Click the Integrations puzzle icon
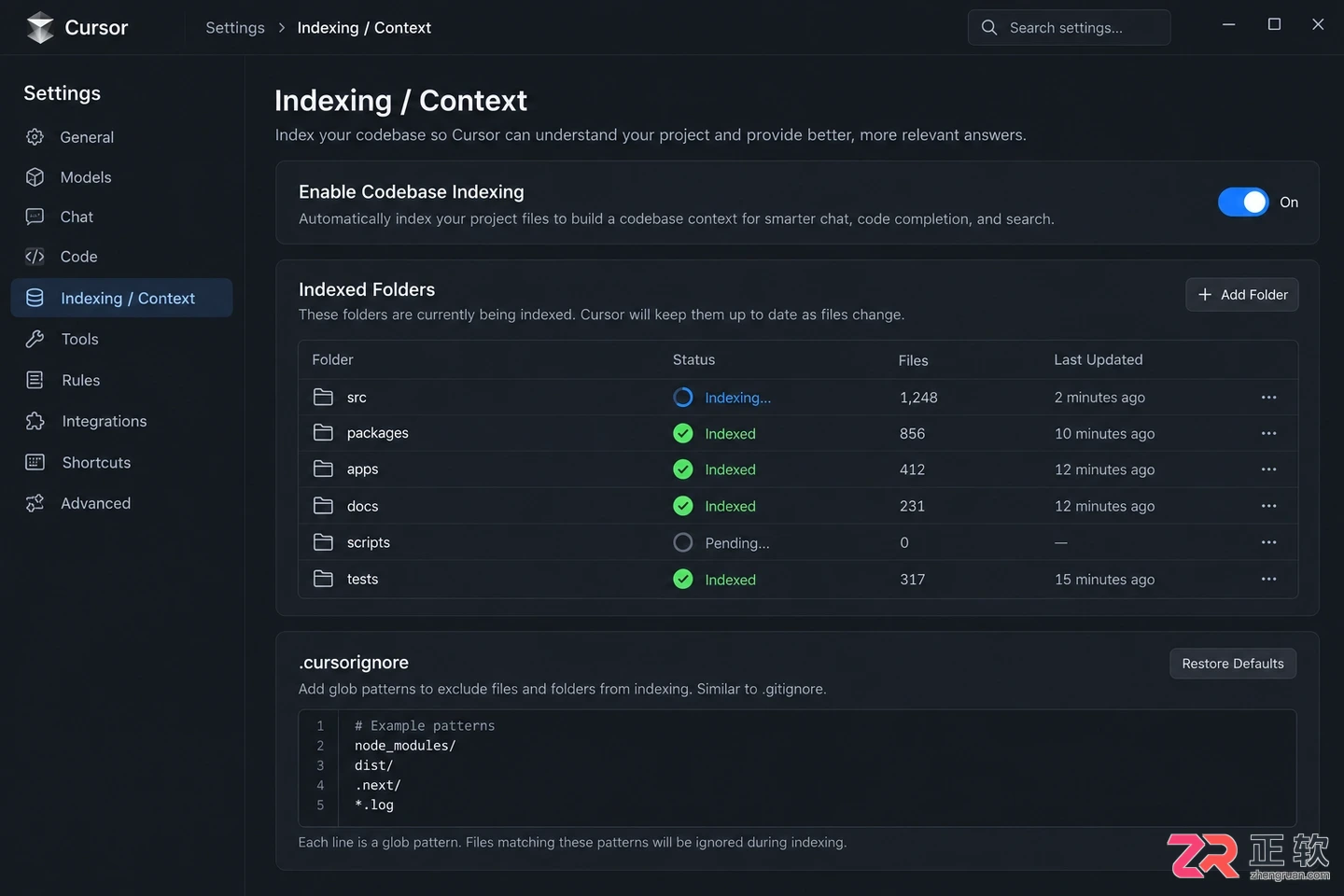1344x896 pixels. pos(35,421)
